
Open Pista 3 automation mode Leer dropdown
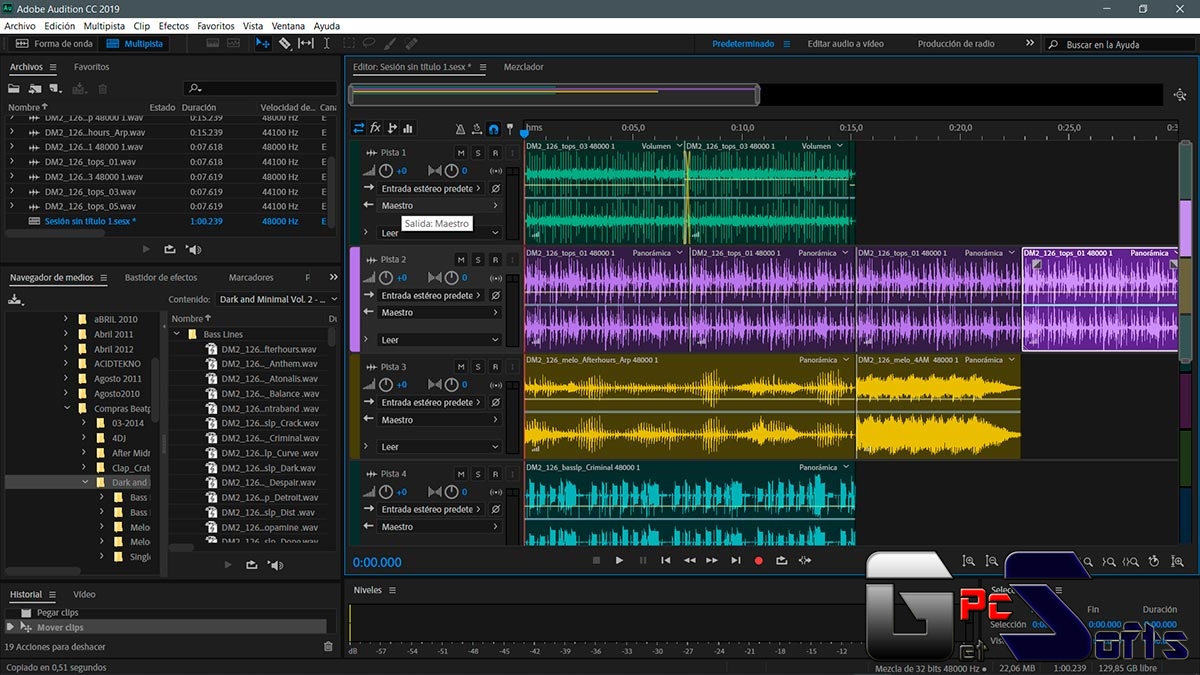[x=439, y=447]
